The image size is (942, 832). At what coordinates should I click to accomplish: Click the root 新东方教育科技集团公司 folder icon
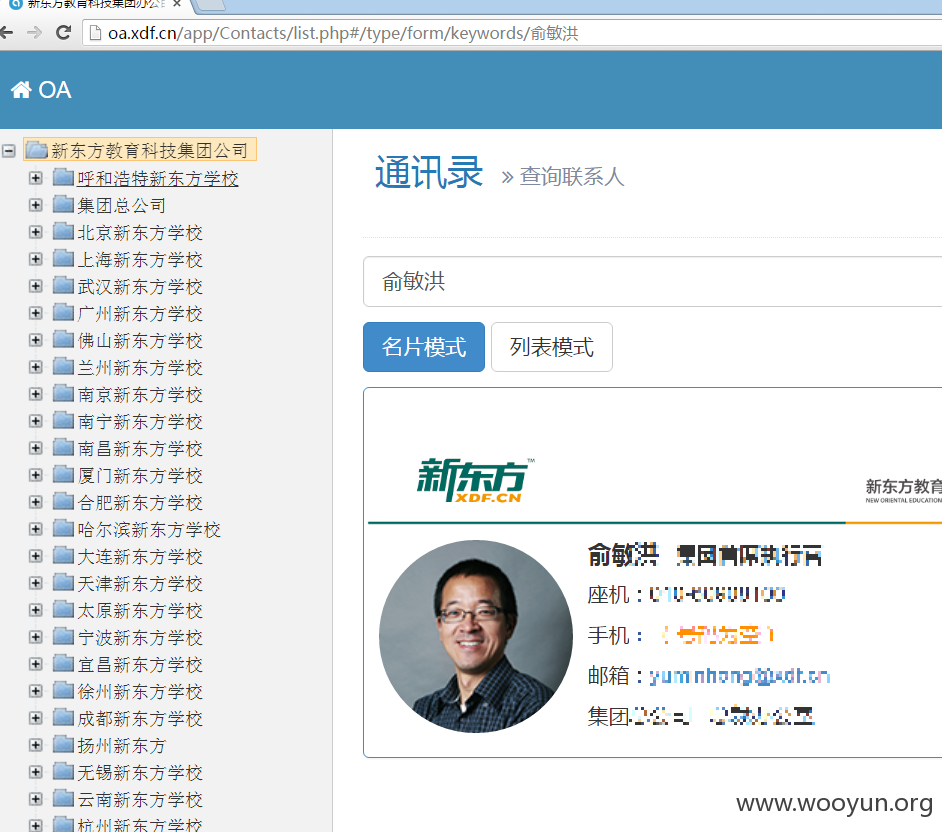pos(37,150)
